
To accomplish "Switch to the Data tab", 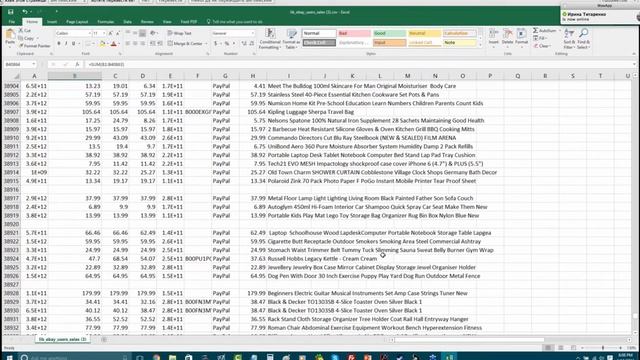I will point(127,22).
